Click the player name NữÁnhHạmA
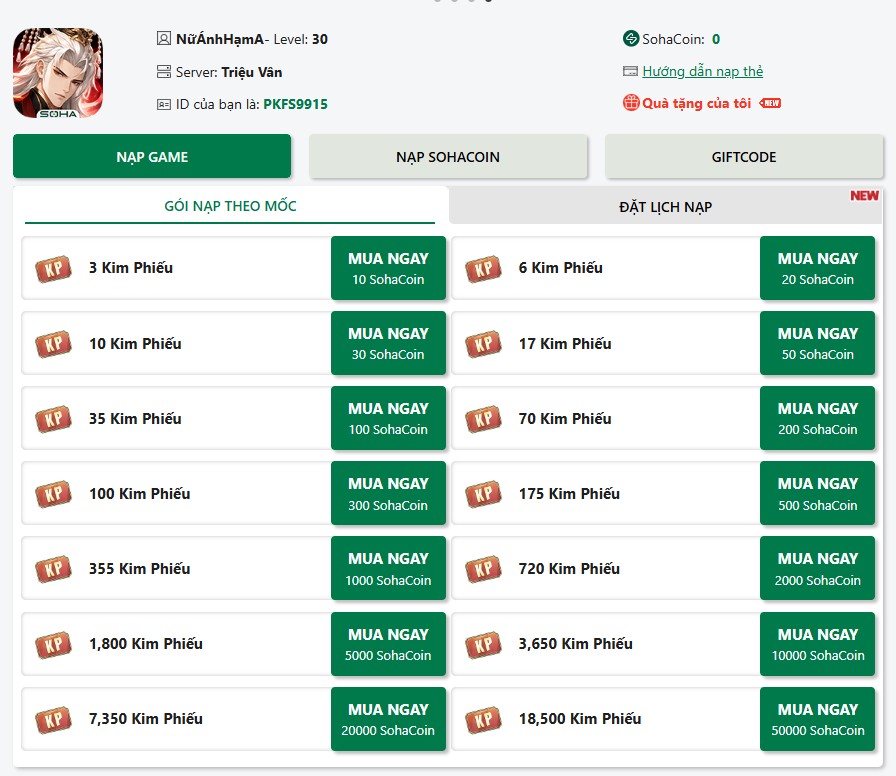896x776 pixels. (219, 39)
